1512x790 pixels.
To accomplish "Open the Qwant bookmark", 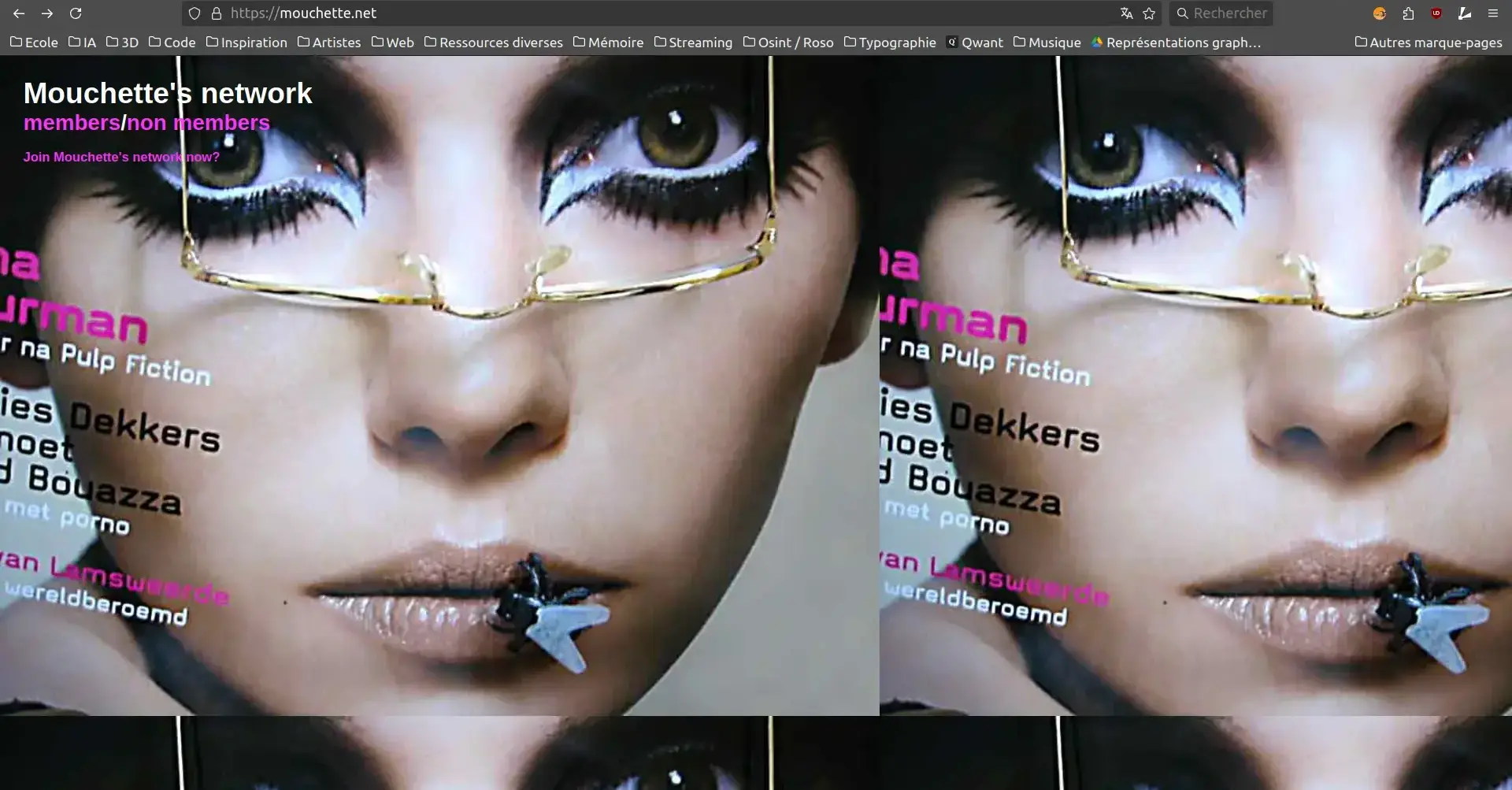I will click(x=975, y=43).
